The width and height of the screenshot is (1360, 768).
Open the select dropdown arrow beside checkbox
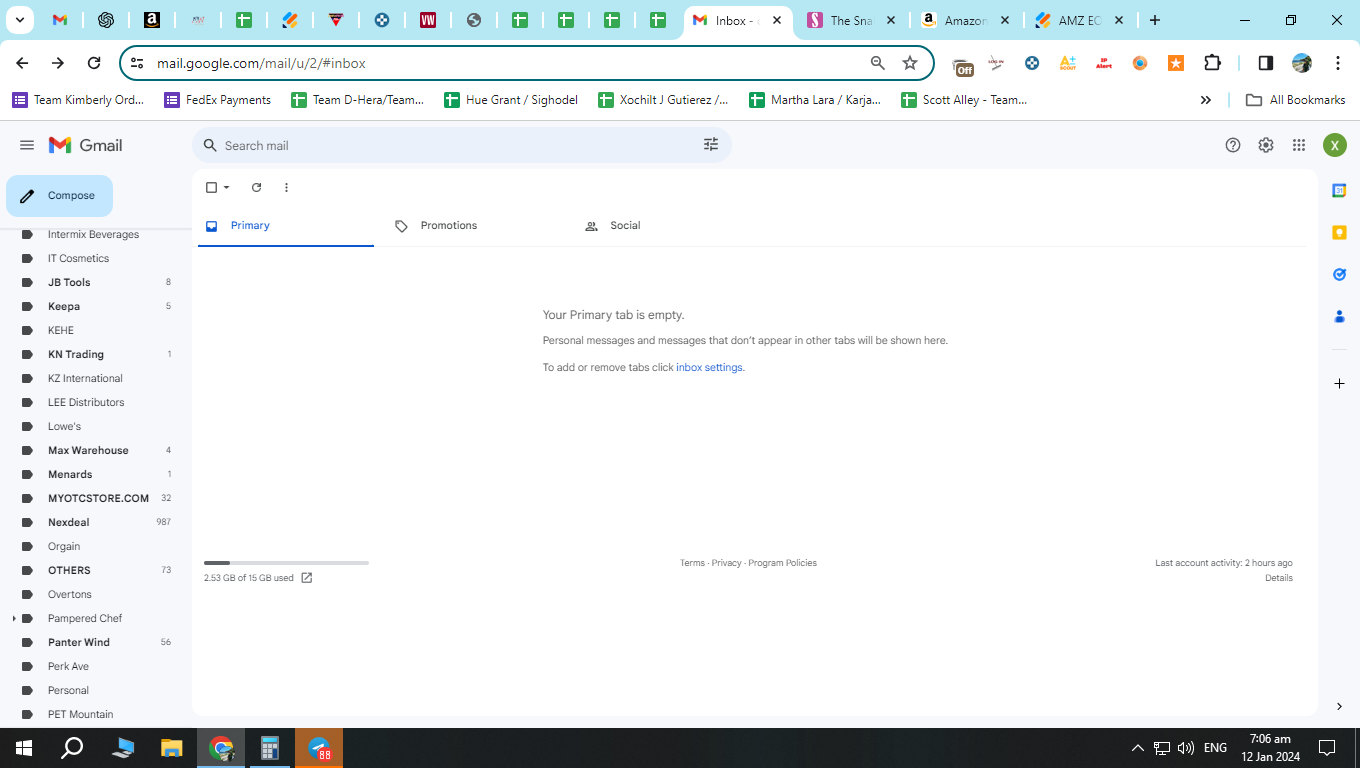click(x=227, y=187)
